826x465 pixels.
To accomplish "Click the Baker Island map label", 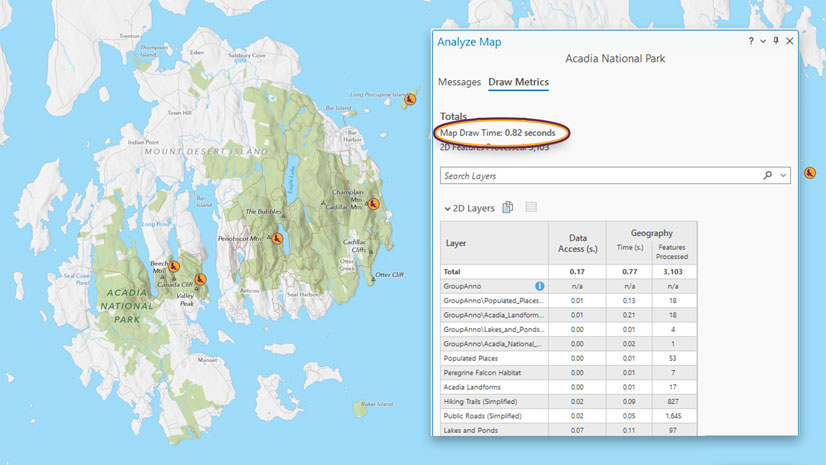I will [377, 404].
